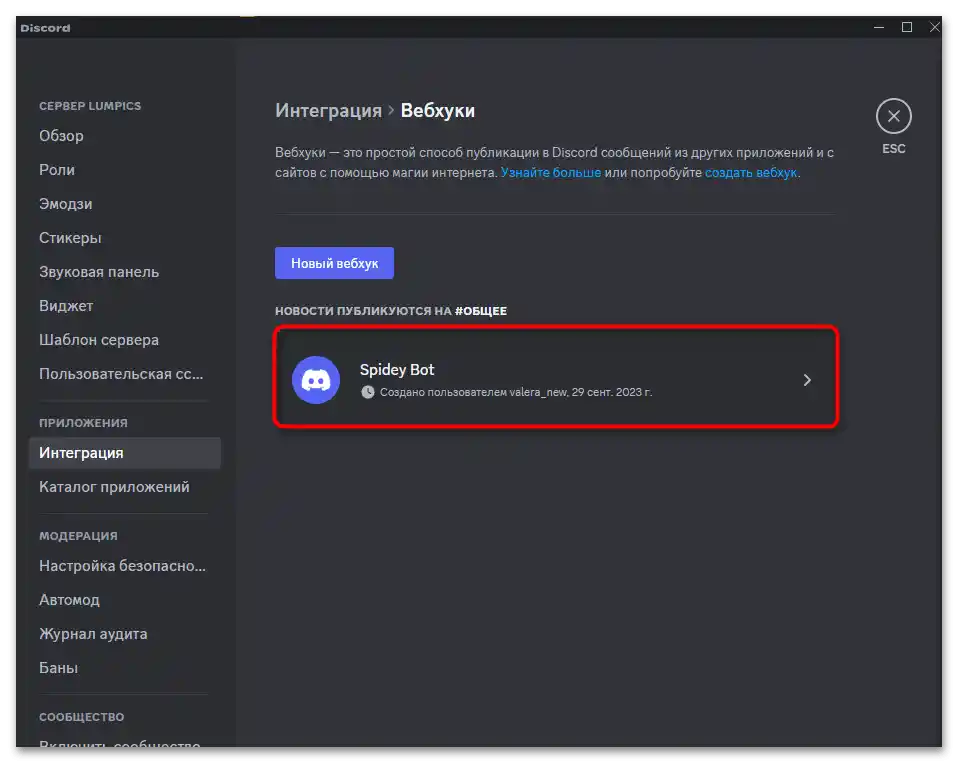Open Журнал аудита in sidebar
Image resolution: width=958 pixels, height=763 pixels.
[93, 634]
